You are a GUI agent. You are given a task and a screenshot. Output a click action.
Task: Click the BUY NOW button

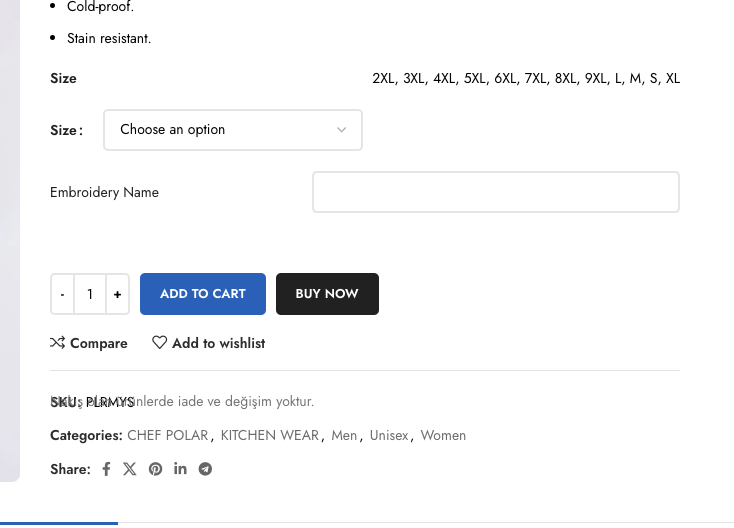[327, 294]
